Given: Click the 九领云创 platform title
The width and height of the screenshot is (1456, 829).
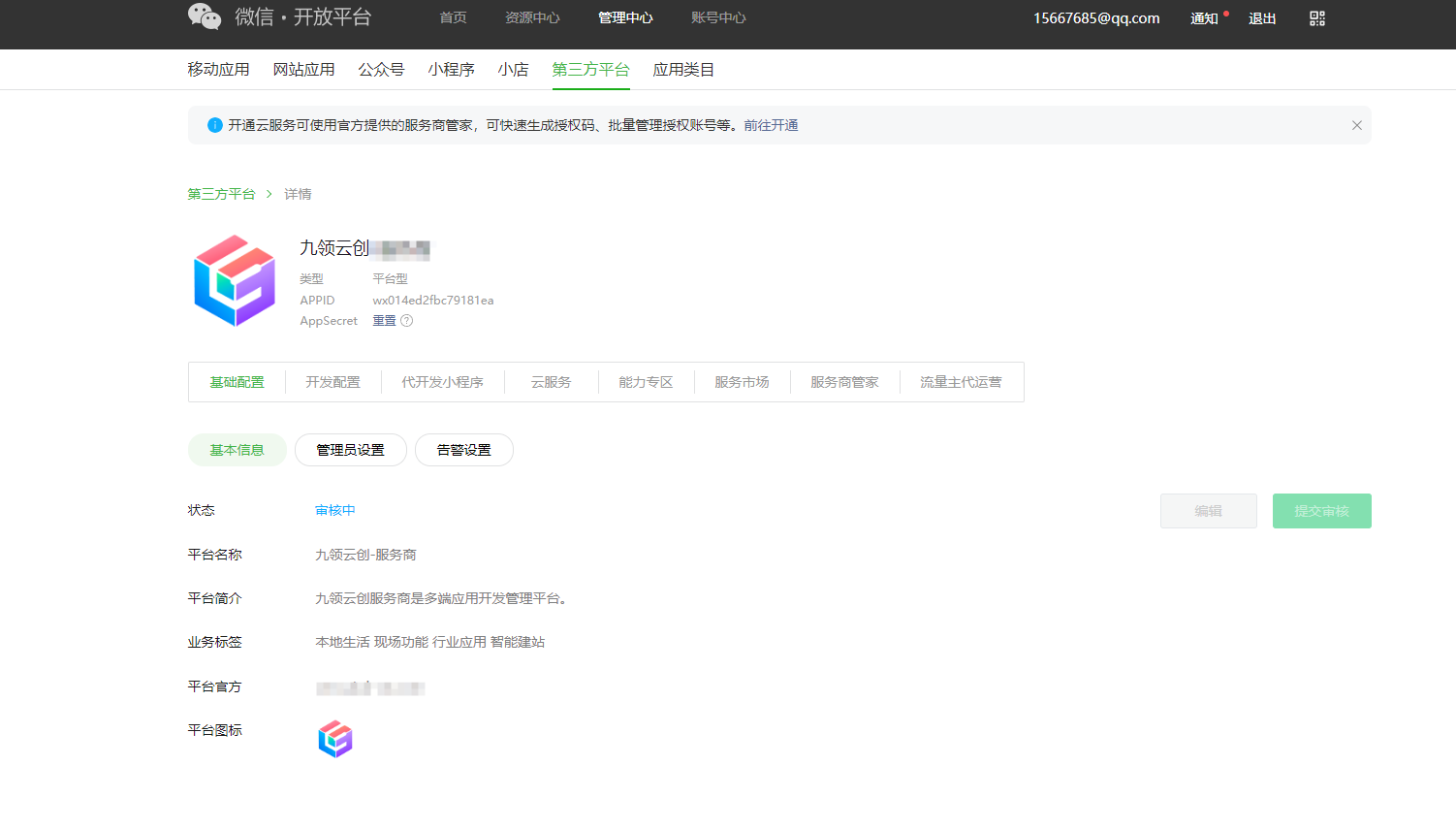Looking at the screenshot, I should coord(334,248).
